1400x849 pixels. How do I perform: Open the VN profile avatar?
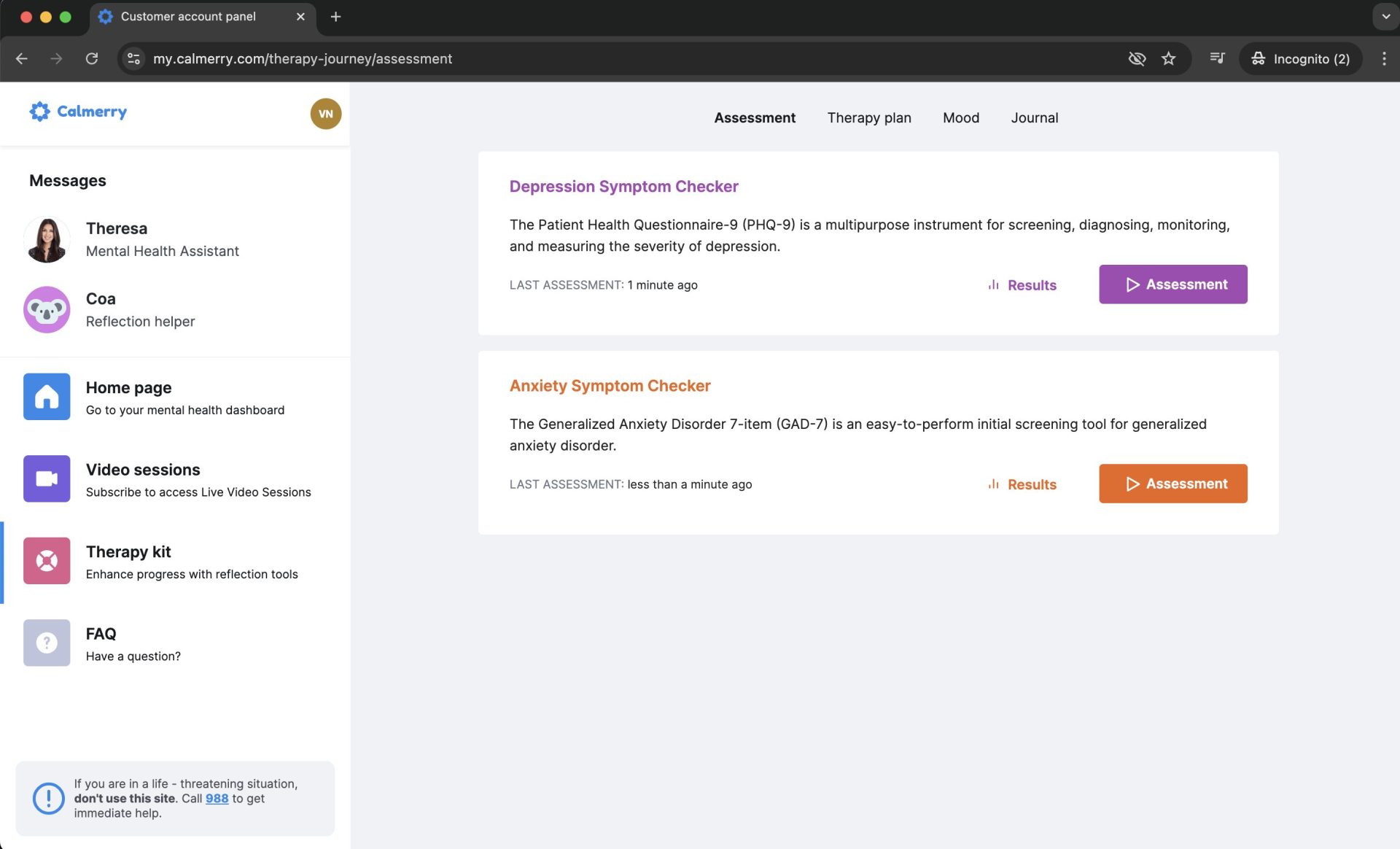tap(325, 114)
